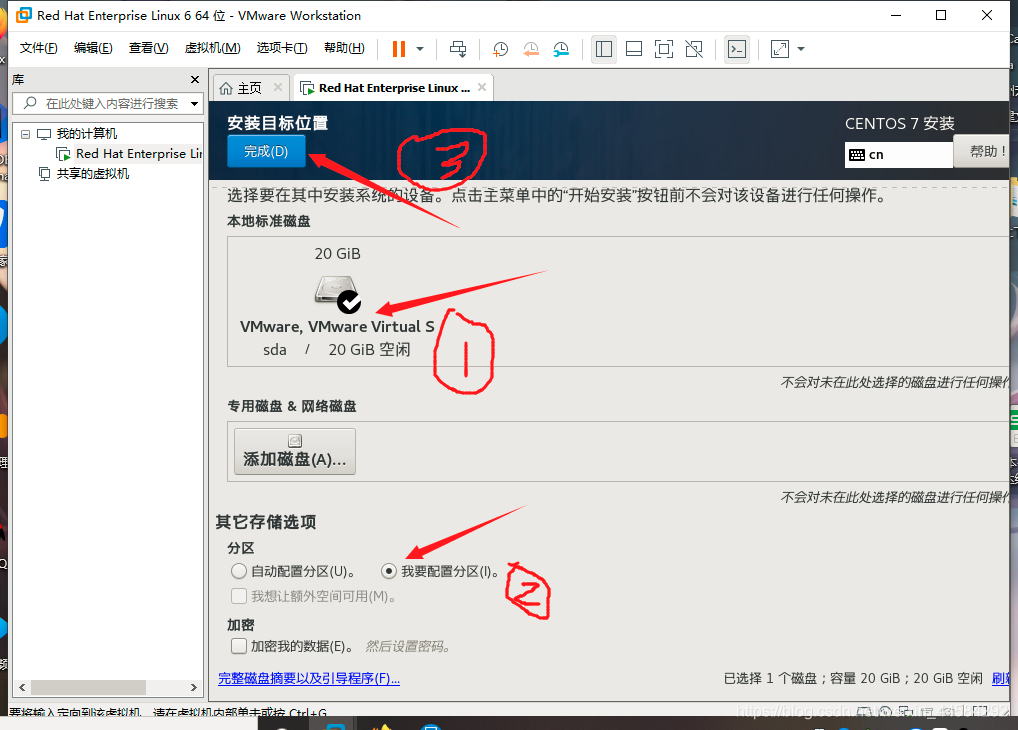Open the snapshot manager icon
Image resolution: width=1018 pixels, height=730 pixels.
coord(561,49)
